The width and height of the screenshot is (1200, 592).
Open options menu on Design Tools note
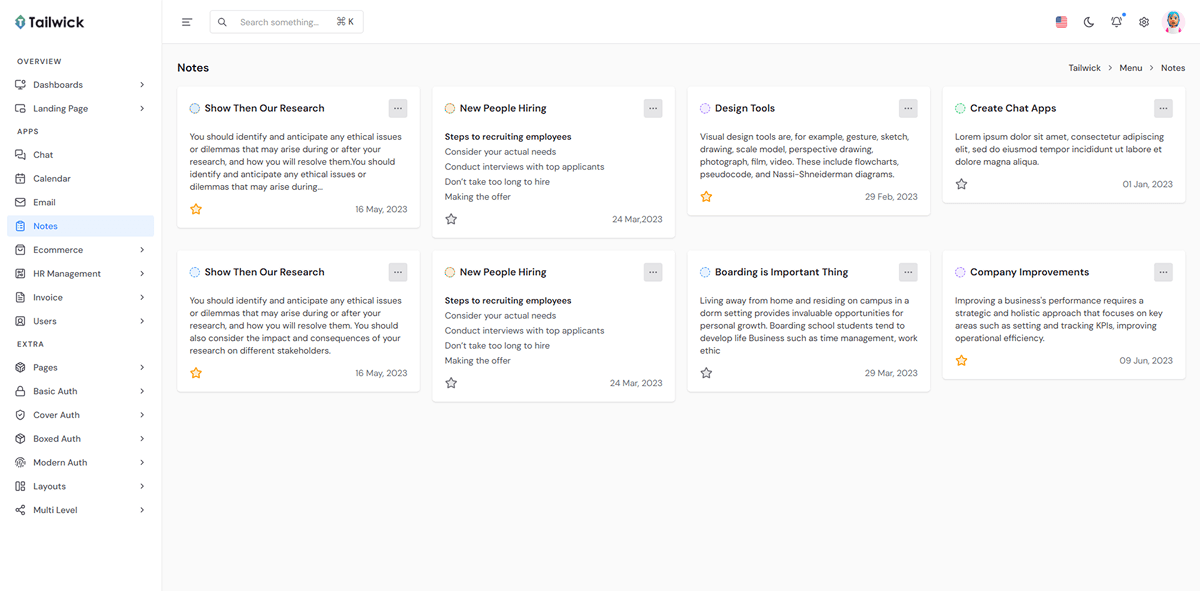point(908,108)
